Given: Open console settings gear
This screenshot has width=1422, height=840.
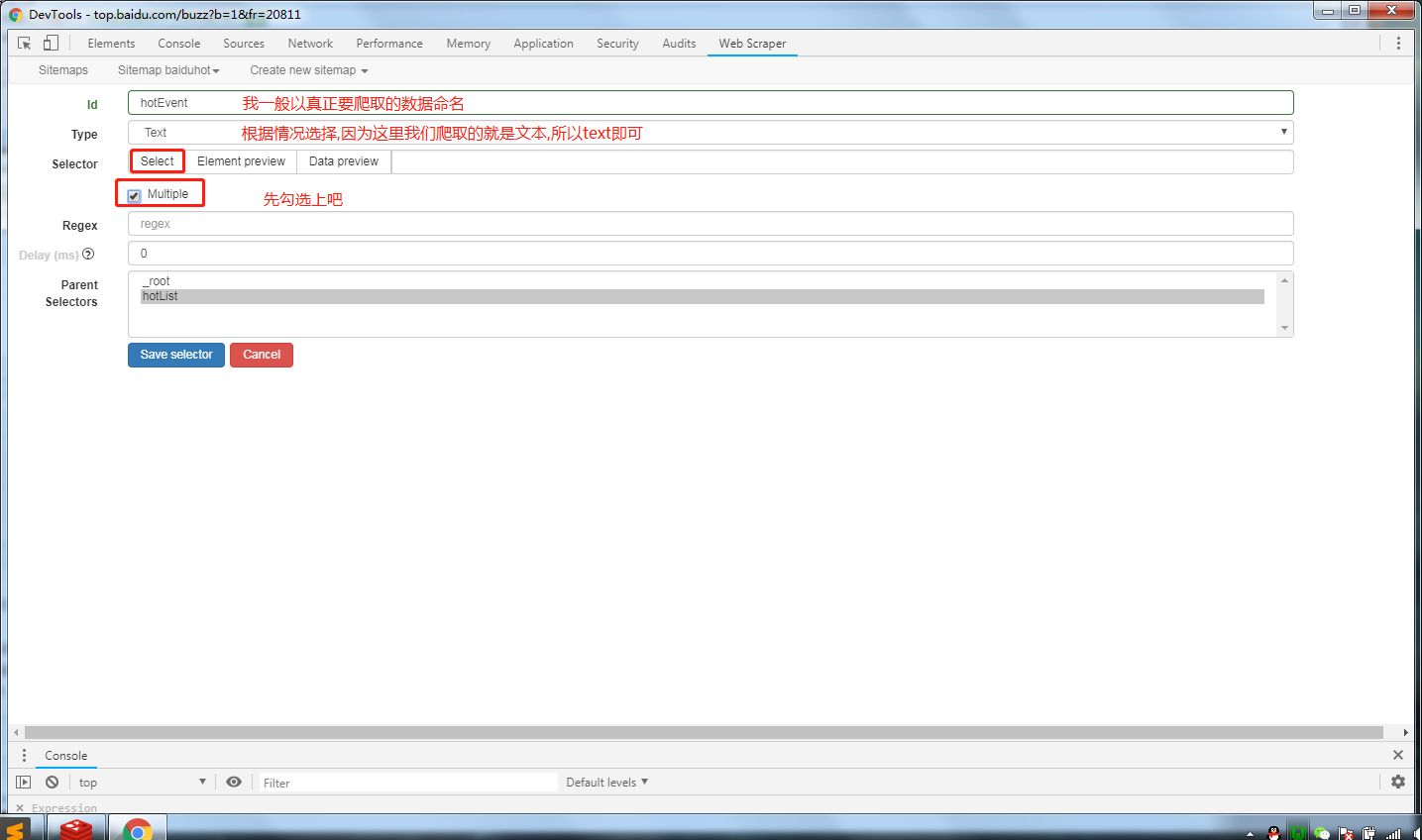Looking at the screenshot, I should click(1398, 782).
